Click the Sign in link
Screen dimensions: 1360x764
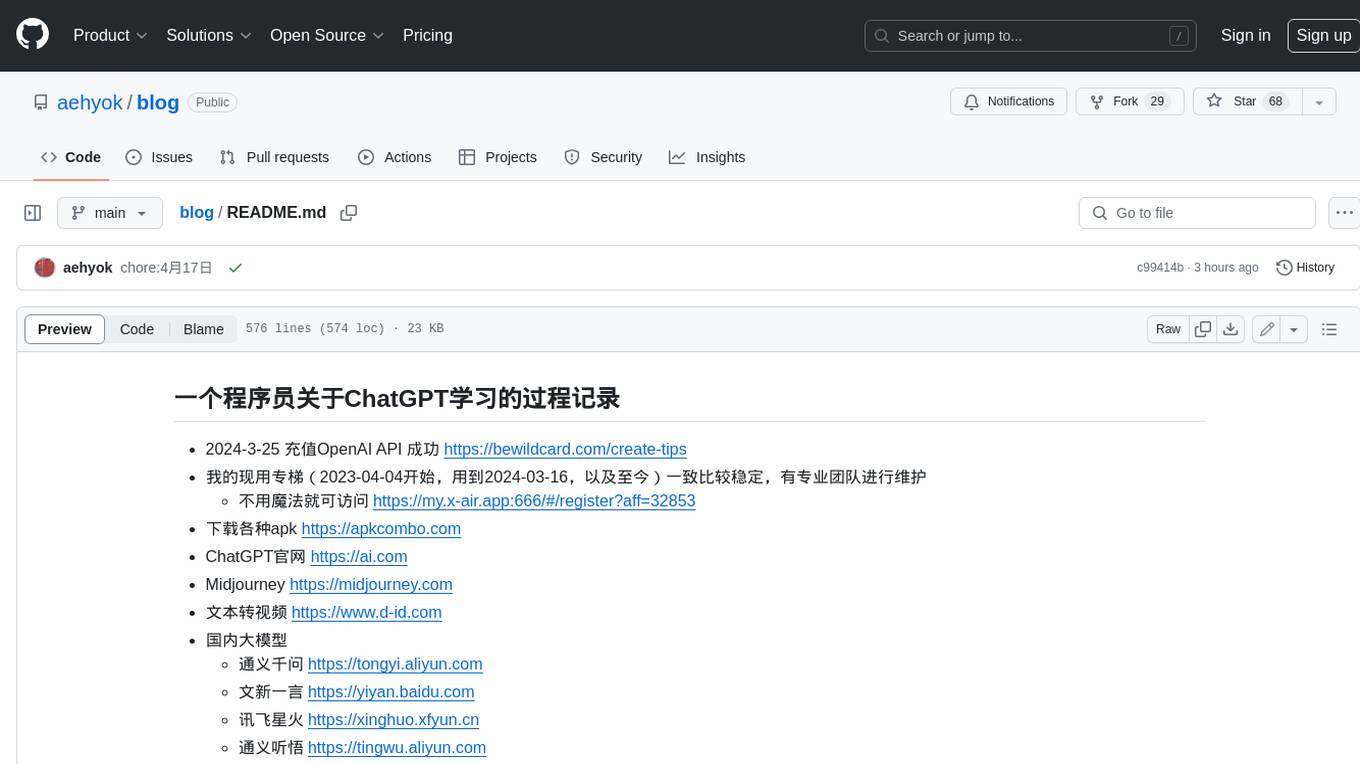1245,35
